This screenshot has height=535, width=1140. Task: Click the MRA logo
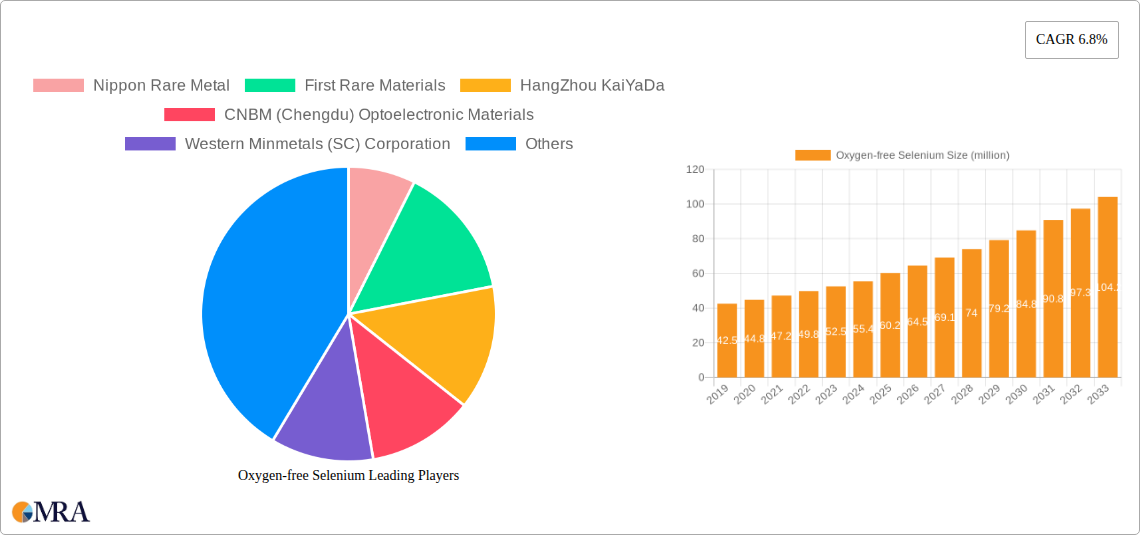click(x=51, y=511)
